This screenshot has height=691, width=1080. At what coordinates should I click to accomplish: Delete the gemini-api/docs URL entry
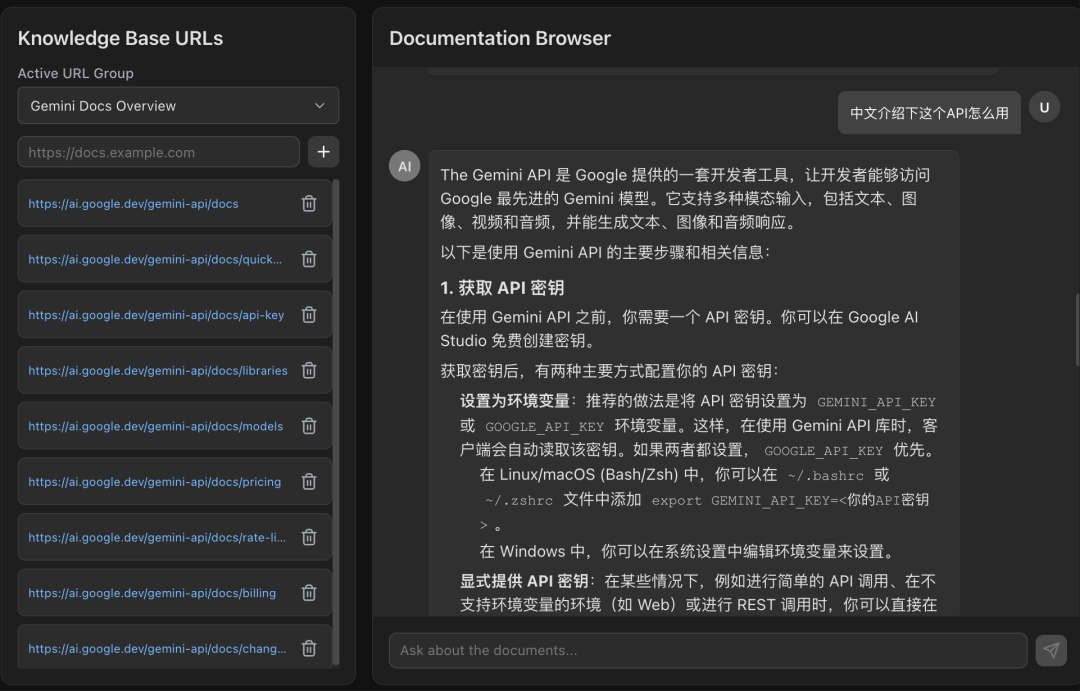(309, 204)
